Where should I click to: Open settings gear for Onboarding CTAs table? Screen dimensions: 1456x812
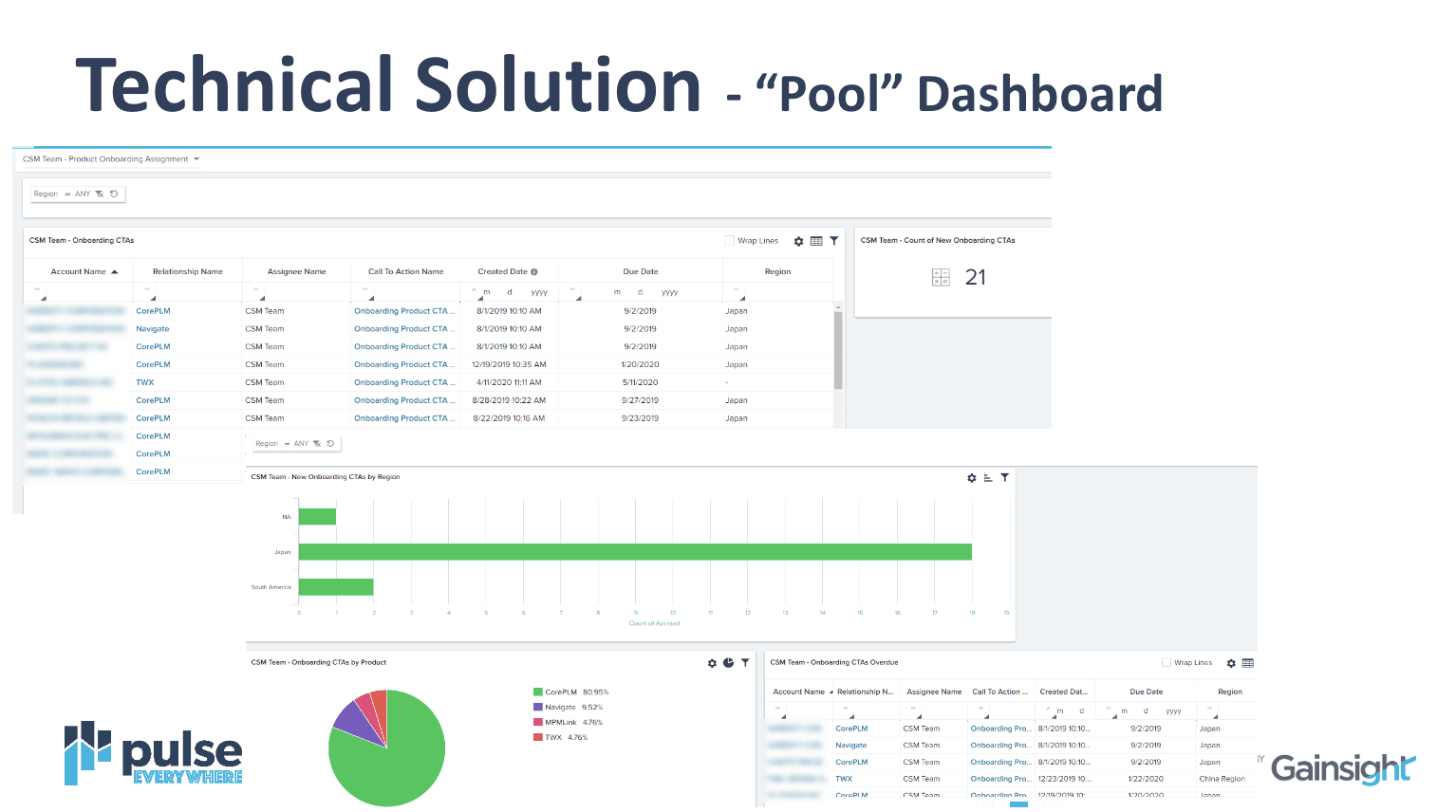tap(798, 241)
